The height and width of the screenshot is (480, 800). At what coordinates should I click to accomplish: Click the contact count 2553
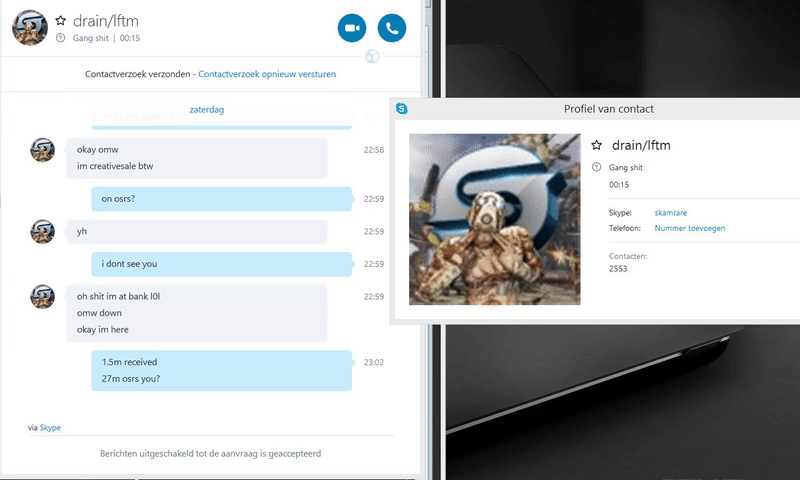[x=618, y=268]
